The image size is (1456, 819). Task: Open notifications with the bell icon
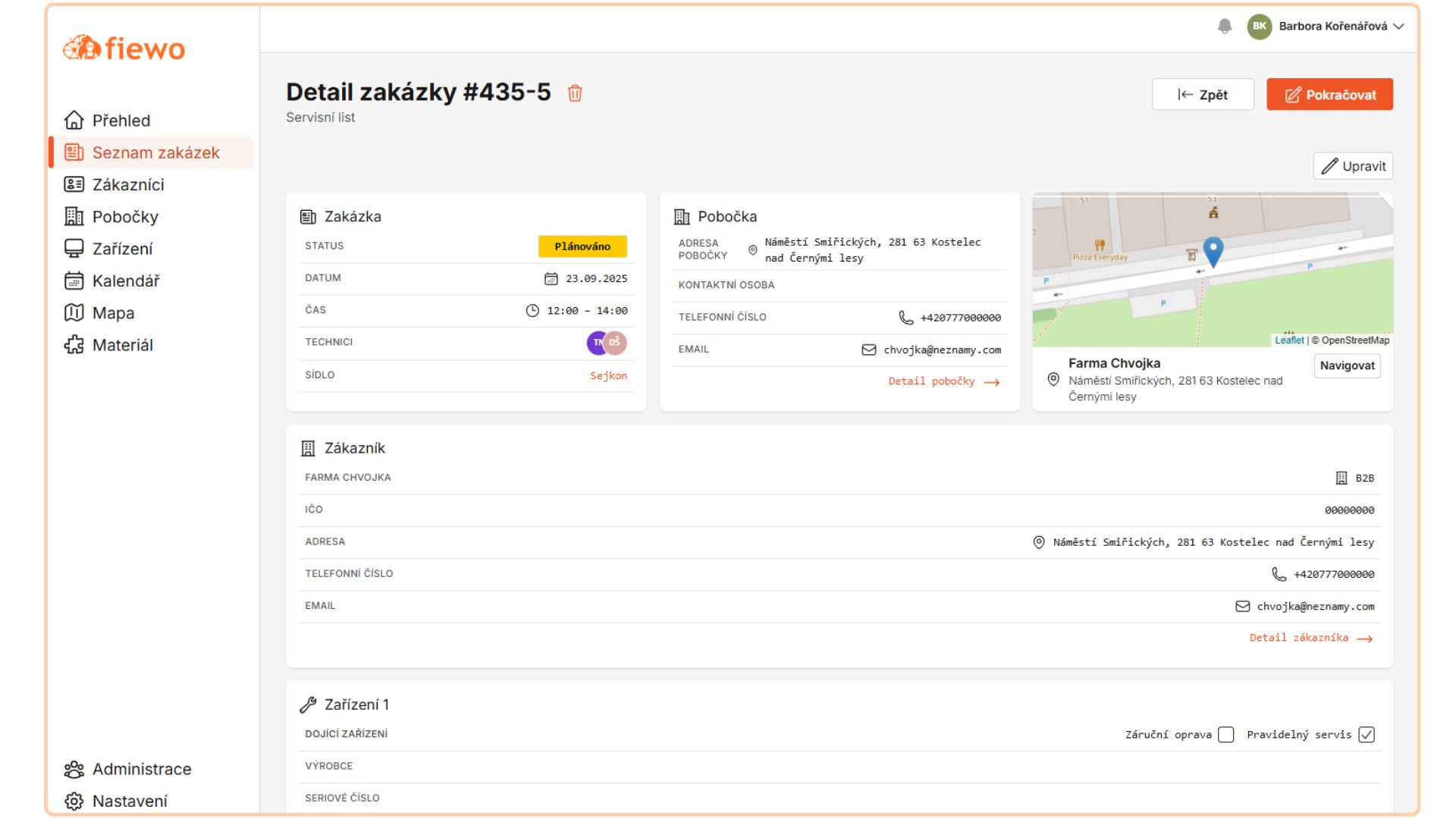(1224, 27)
